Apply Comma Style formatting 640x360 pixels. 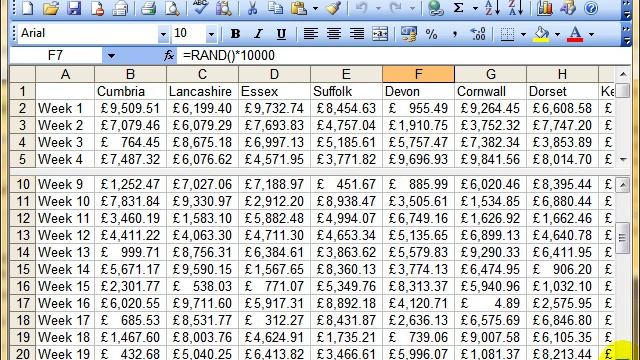pos(454,34)
